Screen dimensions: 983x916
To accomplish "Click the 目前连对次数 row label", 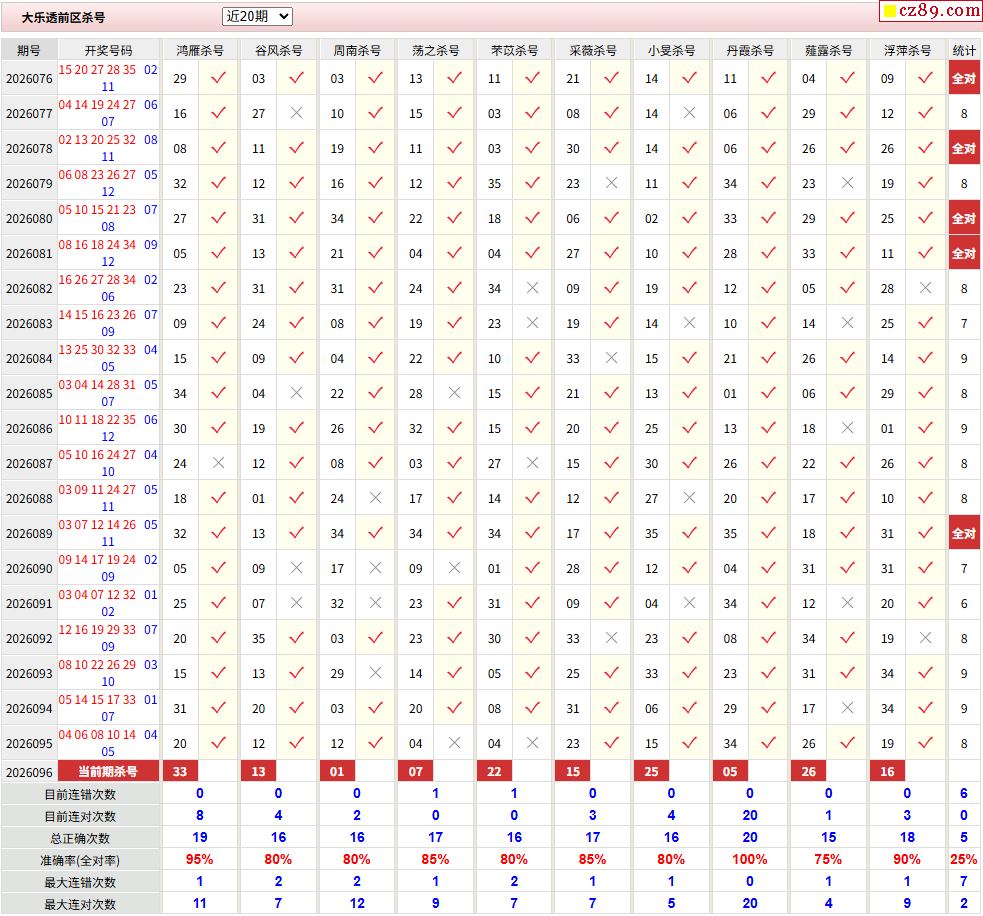I will click(80, 816).
